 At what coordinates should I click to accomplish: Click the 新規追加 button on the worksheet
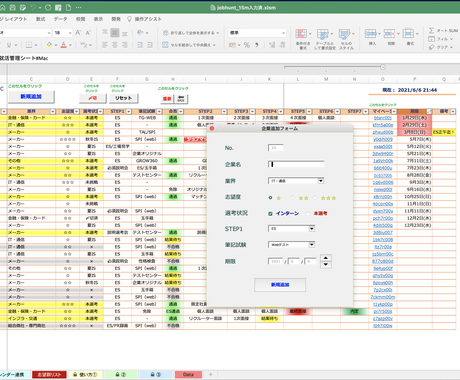point(31,97)
